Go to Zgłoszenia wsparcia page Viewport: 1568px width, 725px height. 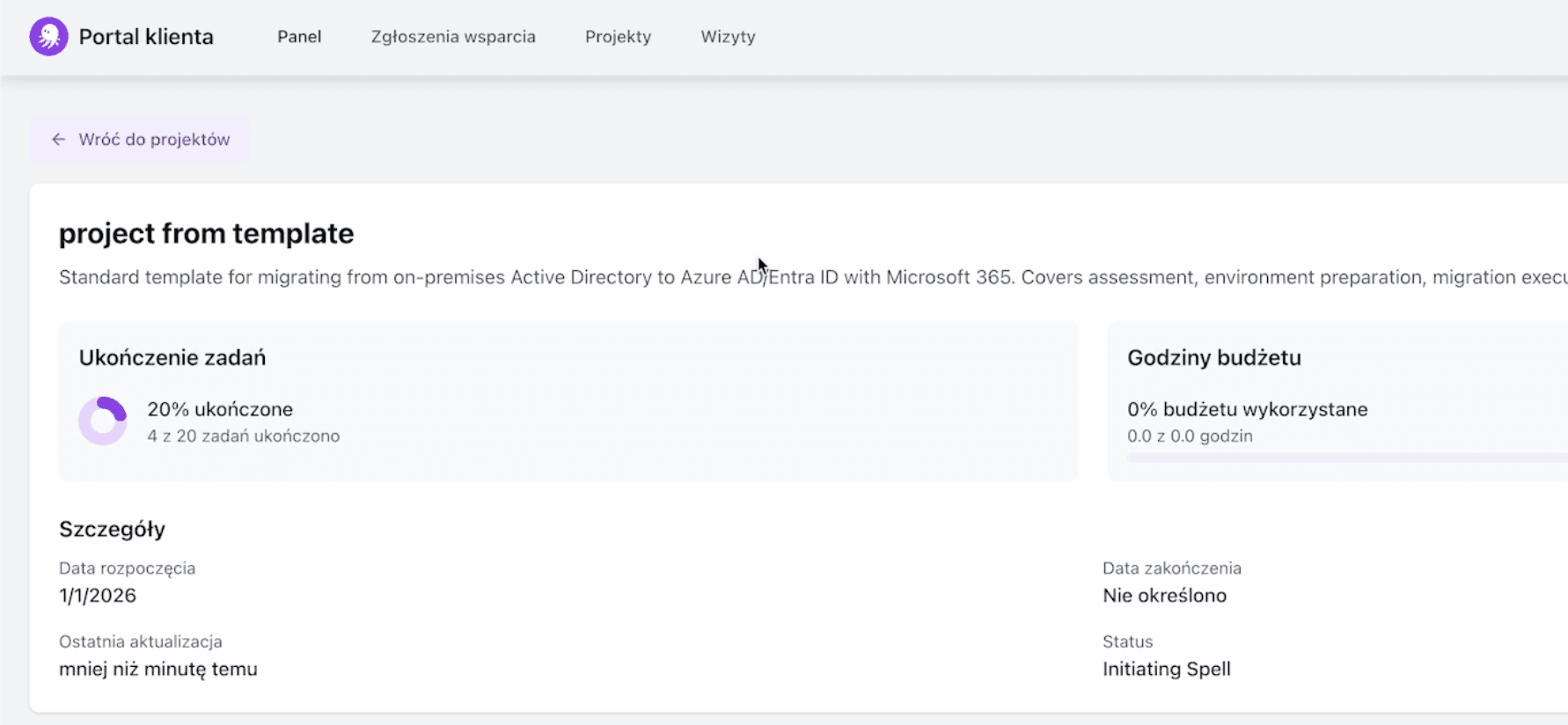click(x=452, y=37)
